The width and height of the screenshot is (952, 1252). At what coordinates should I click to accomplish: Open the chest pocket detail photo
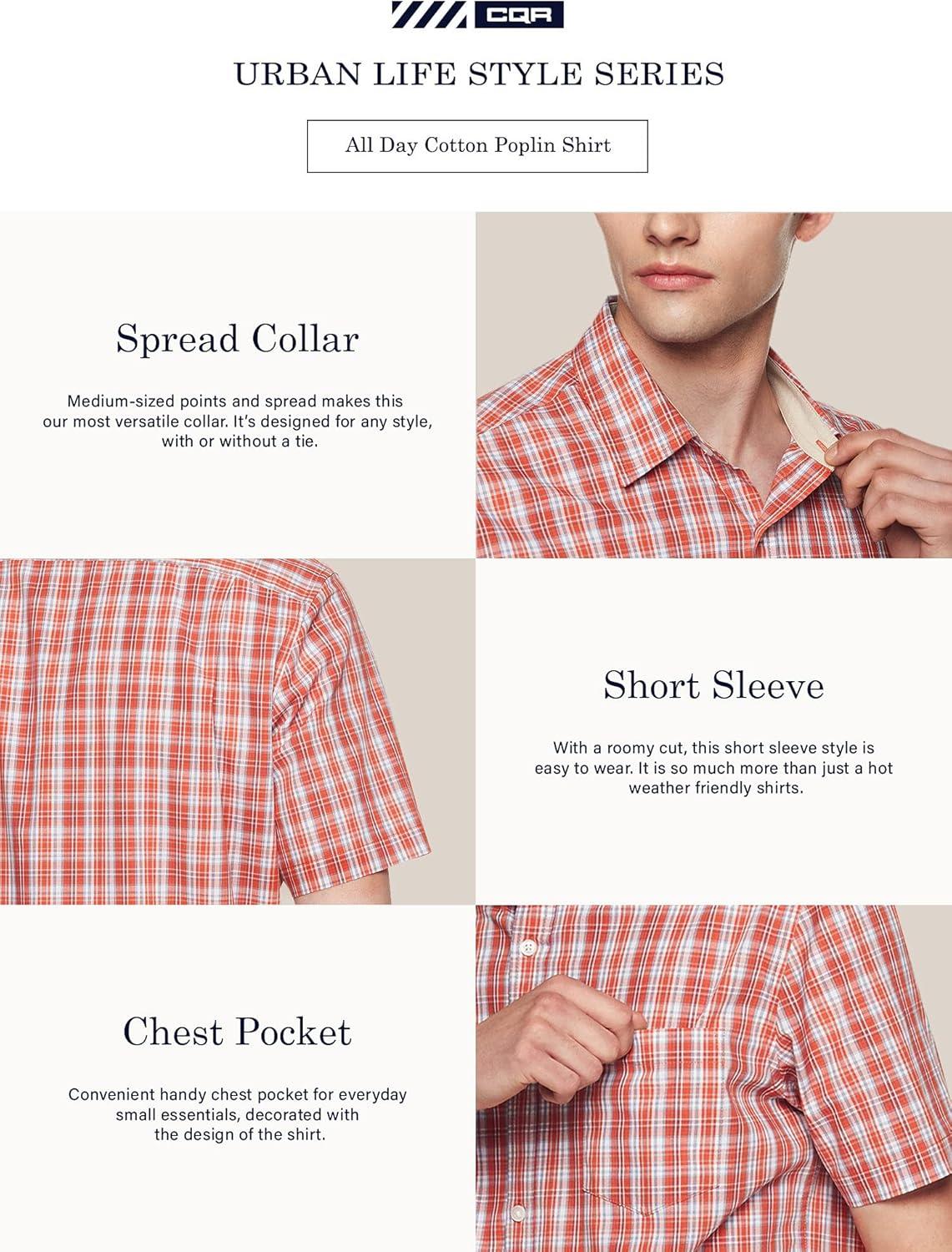(x=714, y=1078)
